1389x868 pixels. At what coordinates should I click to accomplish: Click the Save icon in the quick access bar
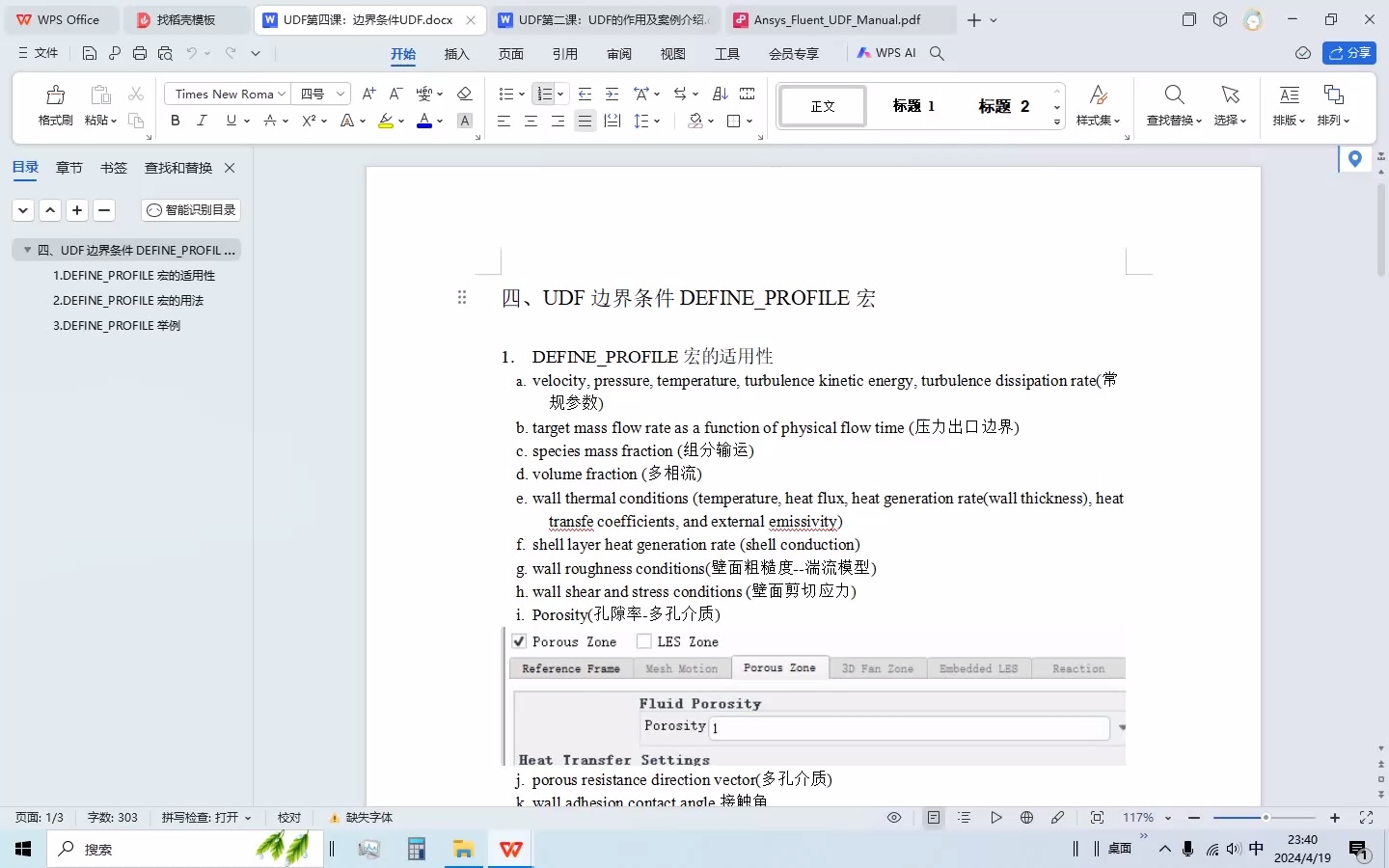point(90,53)
